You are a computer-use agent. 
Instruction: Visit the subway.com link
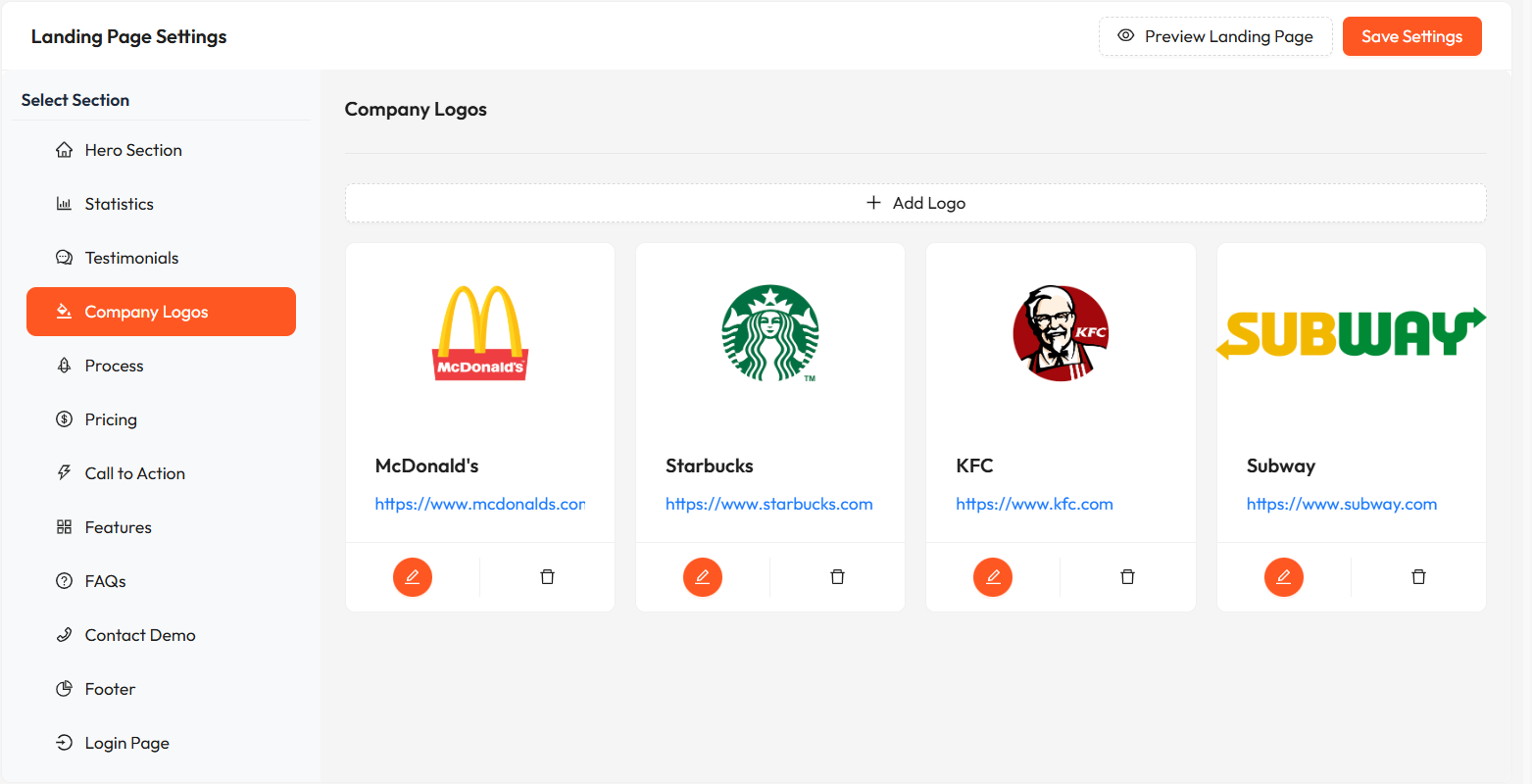(x=1342, y=504)
